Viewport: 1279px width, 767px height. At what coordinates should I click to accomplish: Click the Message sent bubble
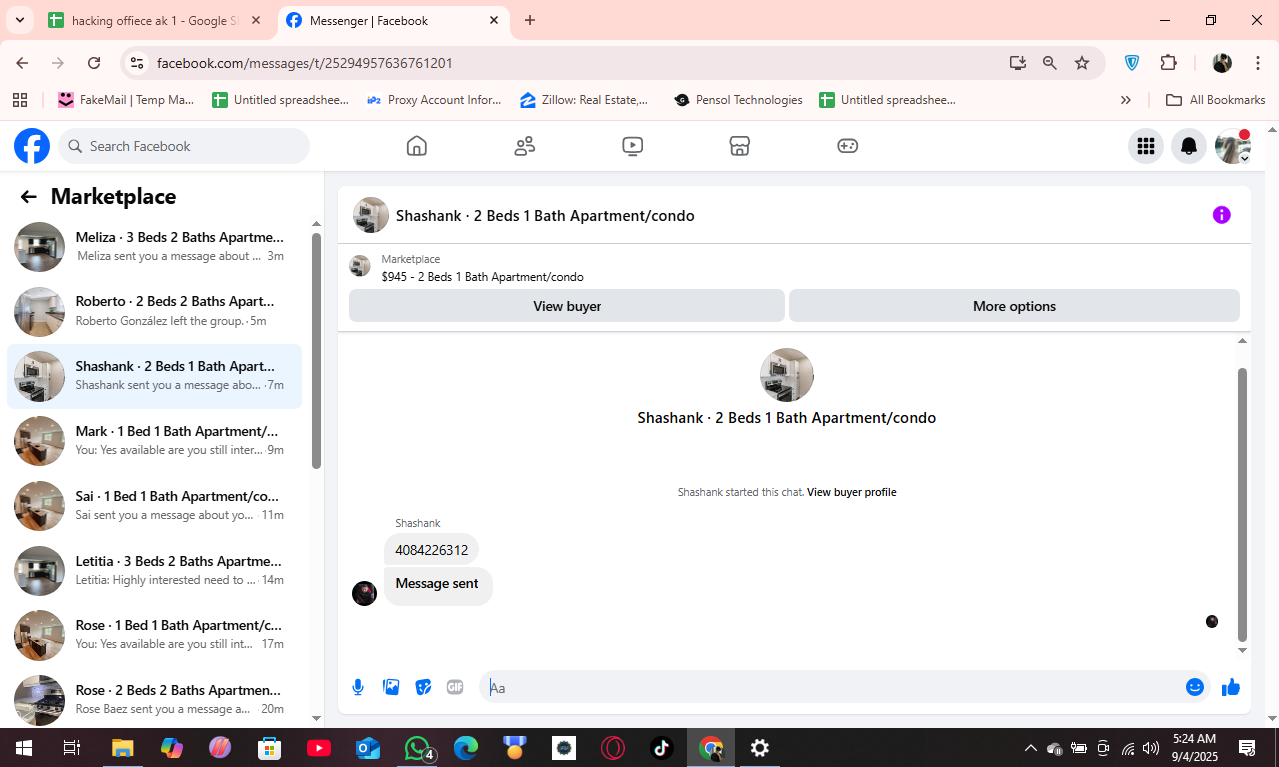click(437, 584)
